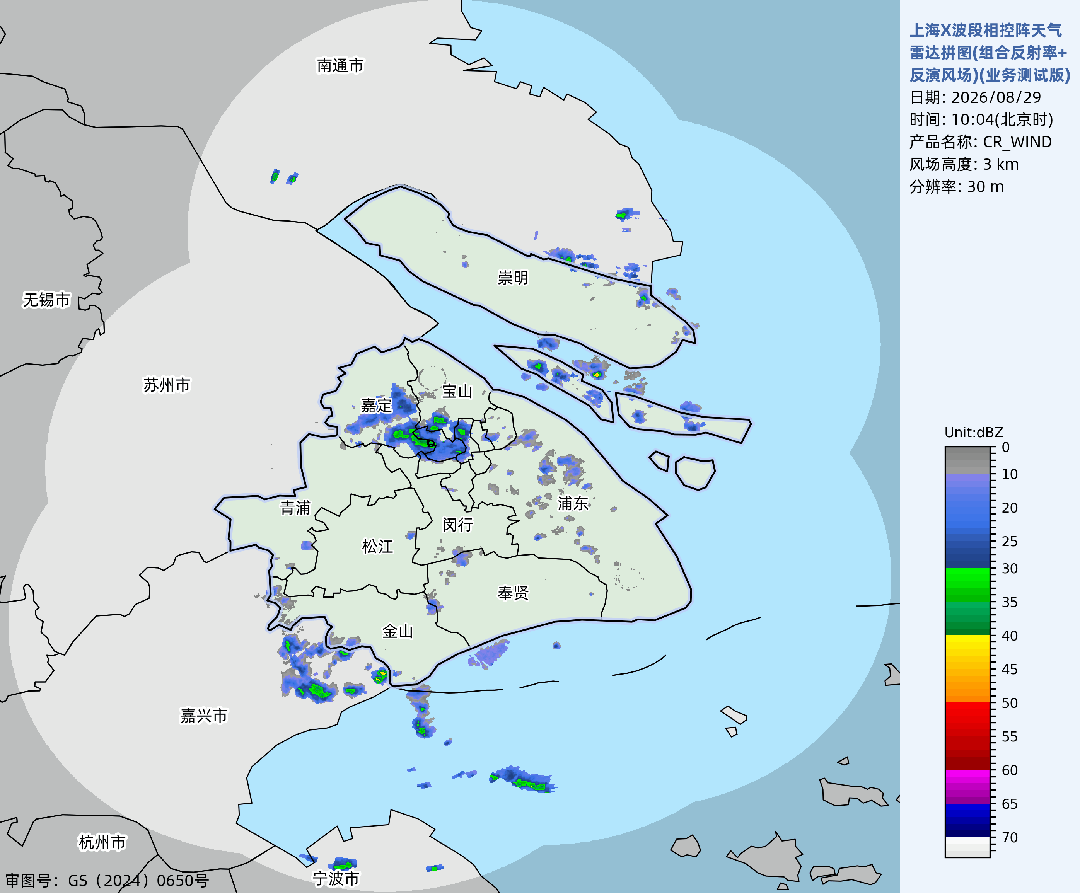Click the 苏州市 city label

167,385
